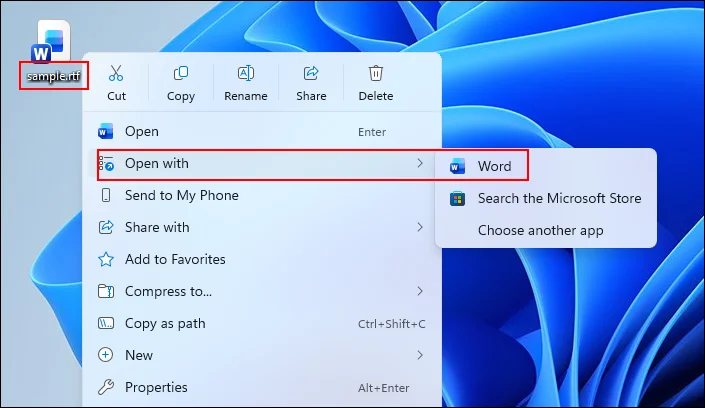Screen dimensions: 705x408
Task: Click the Cut scissors icon
Action: 116,73
